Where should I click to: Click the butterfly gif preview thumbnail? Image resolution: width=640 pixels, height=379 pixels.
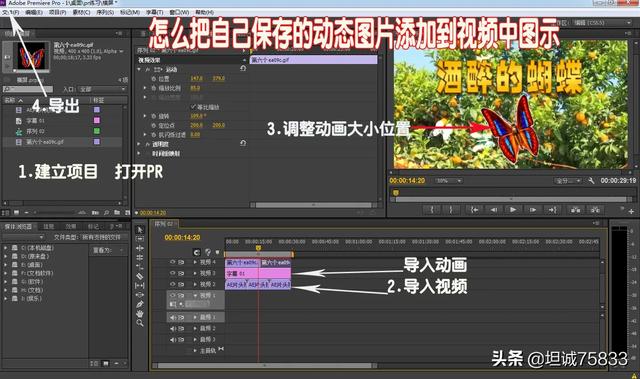coord(31,56)
